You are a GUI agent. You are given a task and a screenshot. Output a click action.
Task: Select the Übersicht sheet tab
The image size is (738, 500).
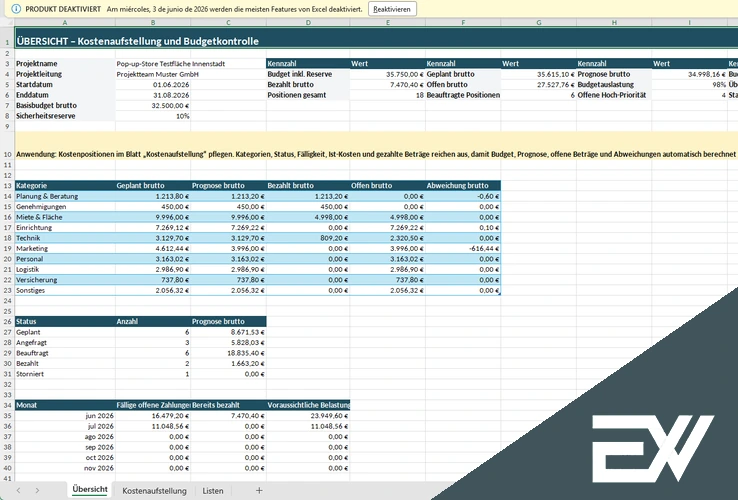[x=90, y=490]
